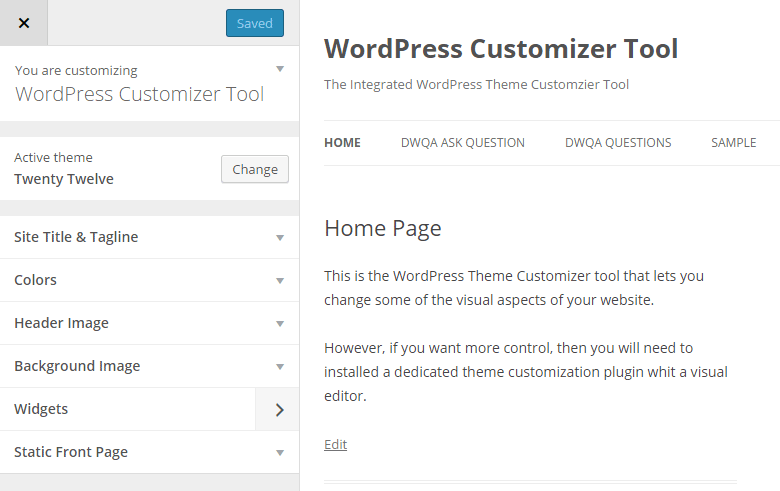Expand the You are customizing info arrow
The image size is (780, 491).
point(280,69)
